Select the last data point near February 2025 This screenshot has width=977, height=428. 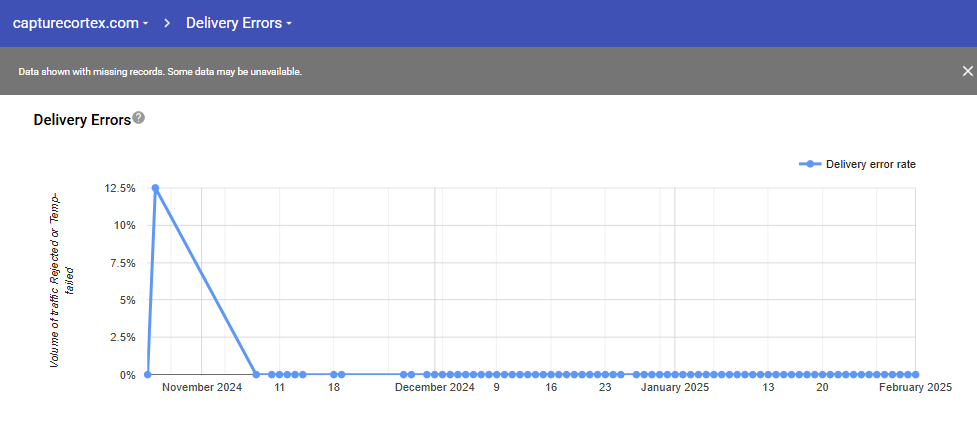(914, 375)
